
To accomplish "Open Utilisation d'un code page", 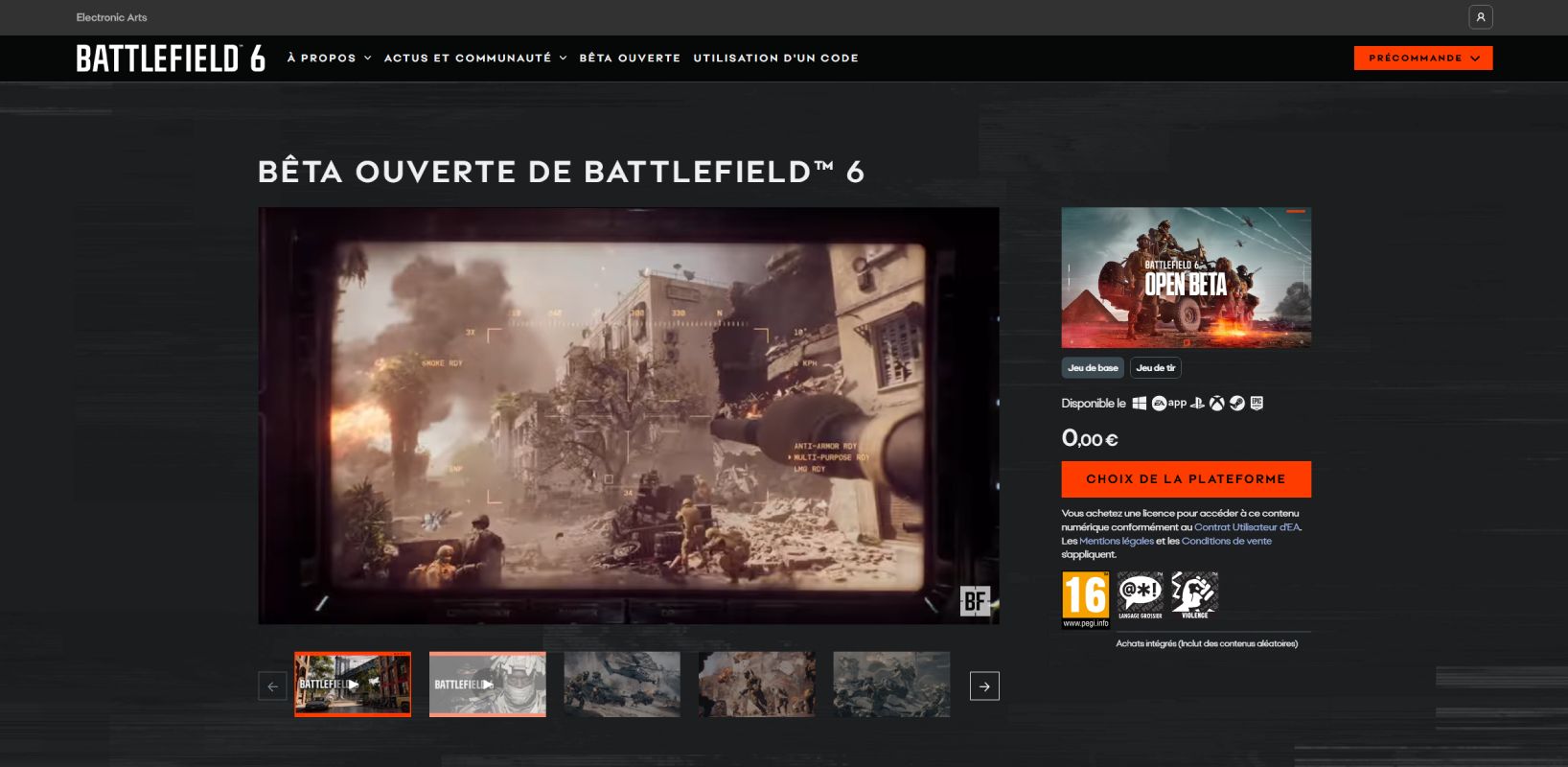I will point(775,58).
